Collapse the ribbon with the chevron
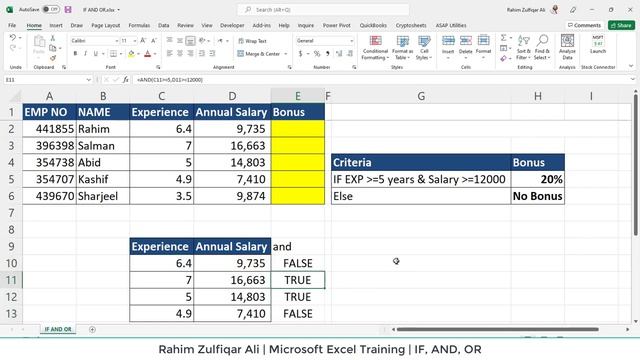This screenshot has width=640, height=360. 631,66
